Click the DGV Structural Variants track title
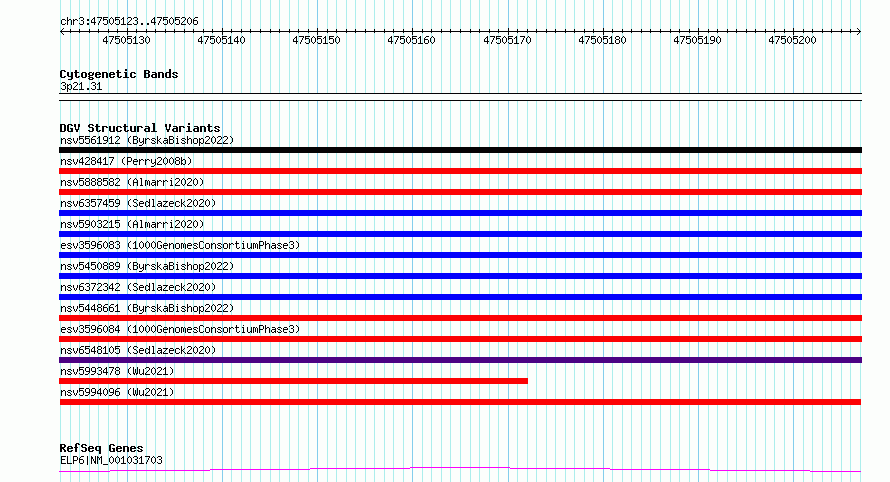 (x=140, y=128)
